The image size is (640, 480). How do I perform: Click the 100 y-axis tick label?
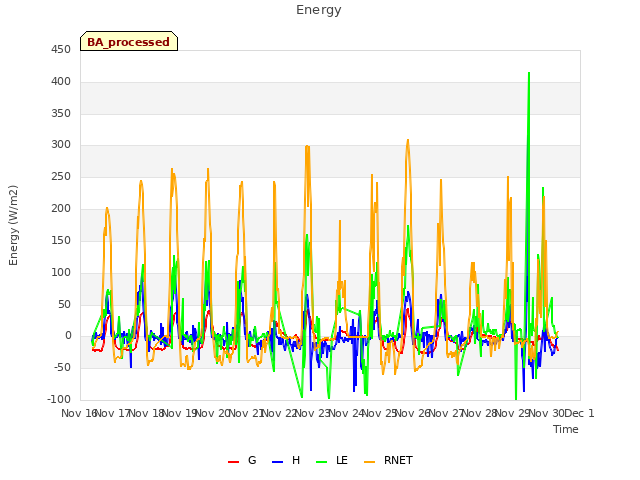coord(61,272)
